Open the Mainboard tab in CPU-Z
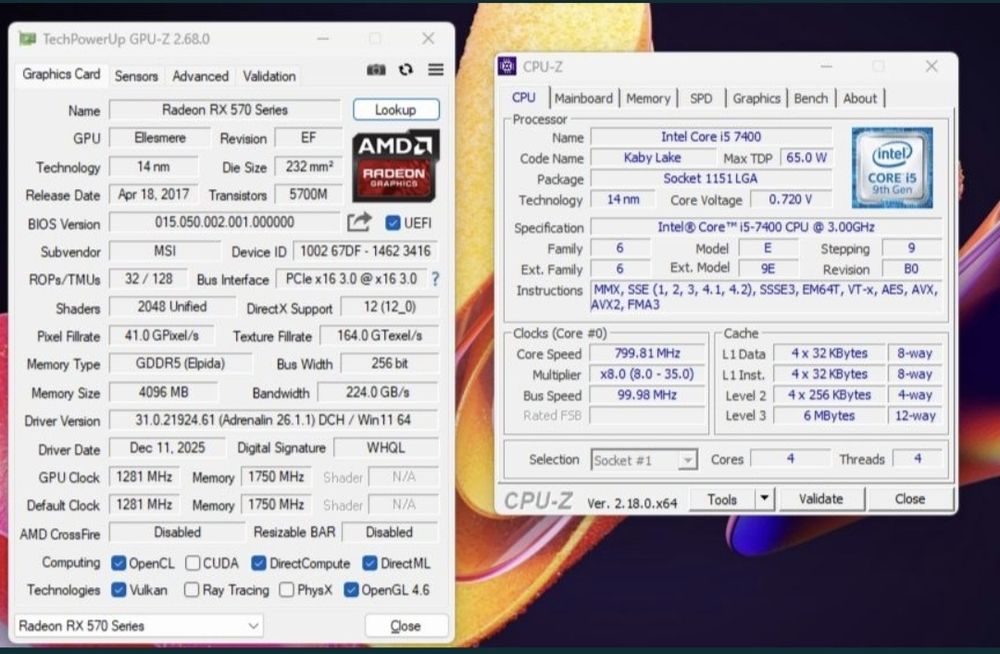Screen dimensions: 1000x654 click(x=584, y=98)
